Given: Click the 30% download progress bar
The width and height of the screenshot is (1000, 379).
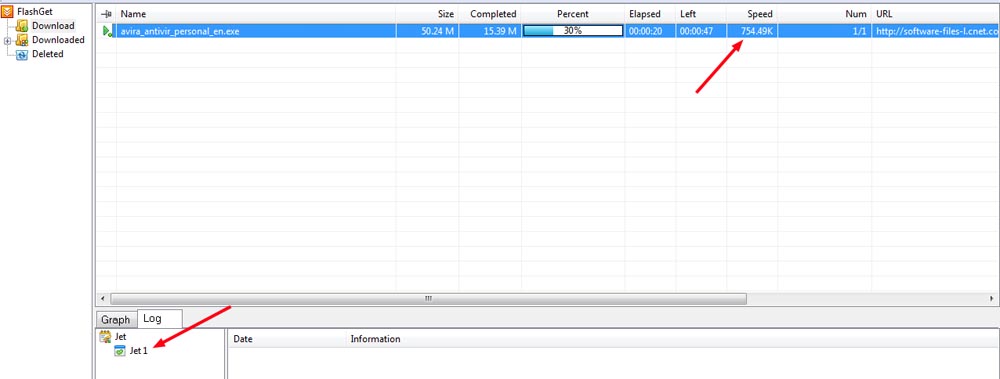Looking at the screenshot, I should (x=573, y=31).
